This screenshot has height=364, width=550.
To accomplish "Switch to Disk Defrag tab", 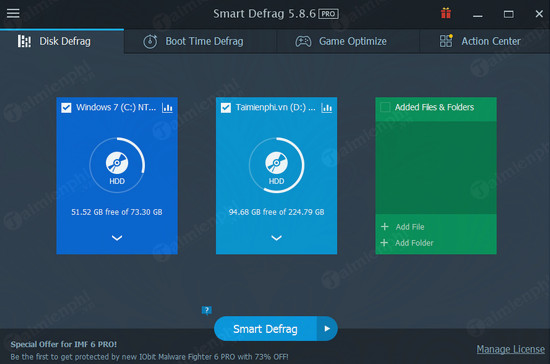I will click(x=62, y=41).
